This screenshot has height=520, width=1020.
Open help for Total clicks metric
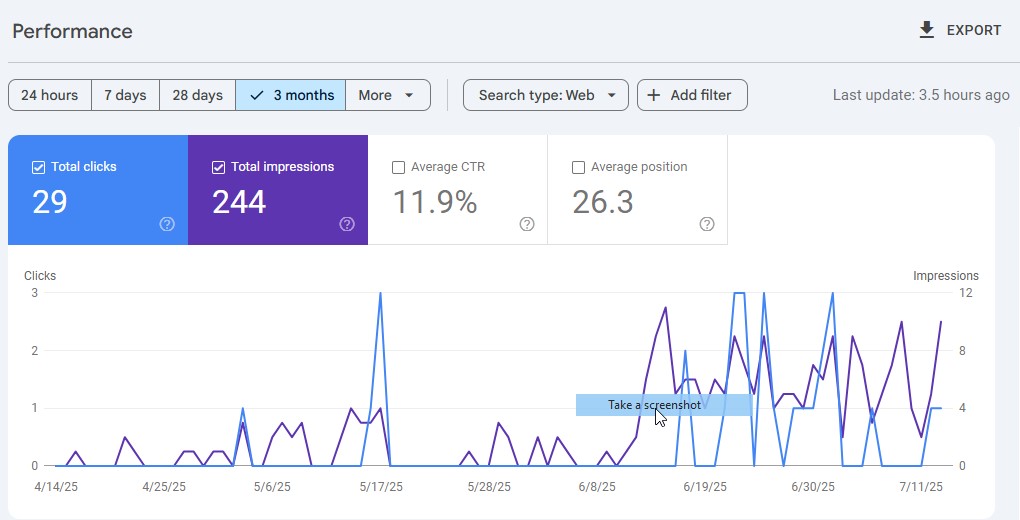[x=167, y=225]
